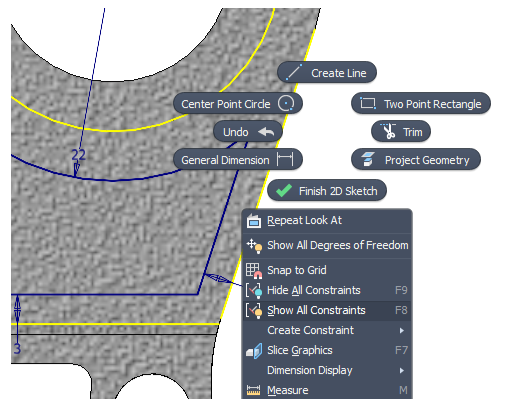
Task: Pick the General Dimension icon
Action: (285, 159)
